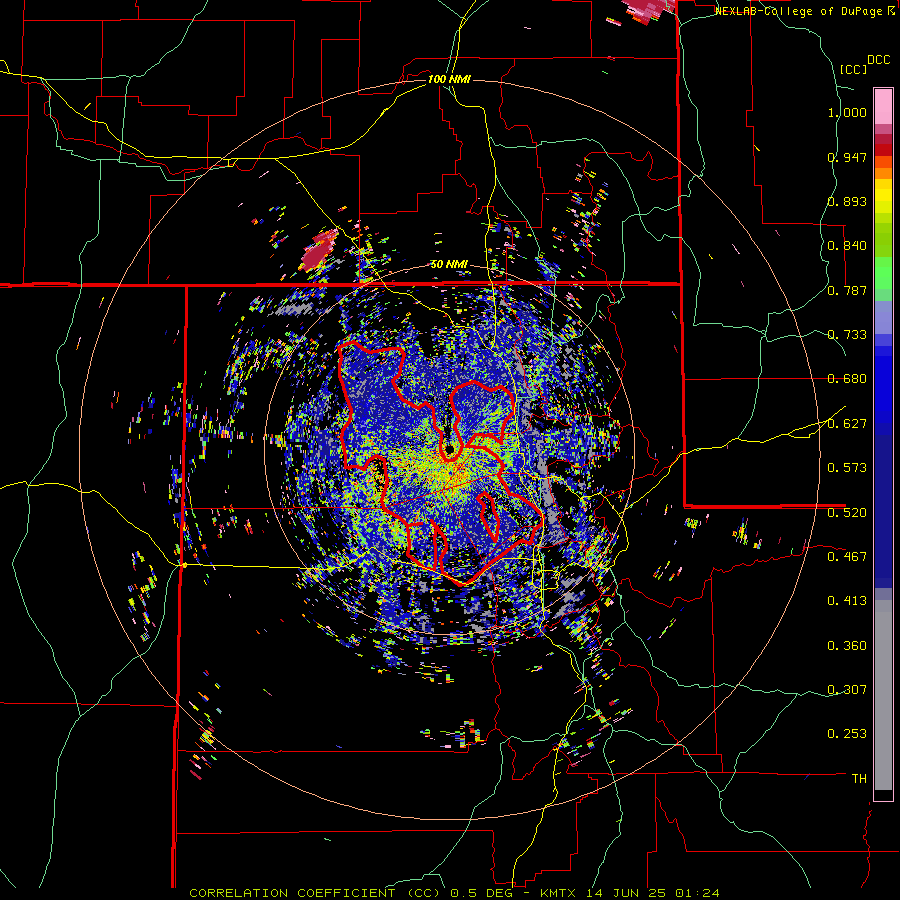
Task: Select the 1.000 scale value
Action: click(x=847, y=112)
